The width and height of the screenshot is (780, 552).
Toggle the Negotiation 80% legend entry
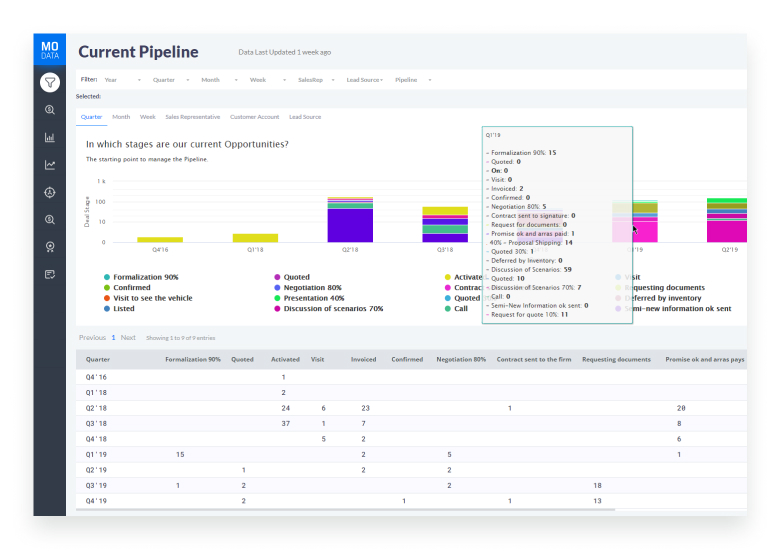click(313, 288)
